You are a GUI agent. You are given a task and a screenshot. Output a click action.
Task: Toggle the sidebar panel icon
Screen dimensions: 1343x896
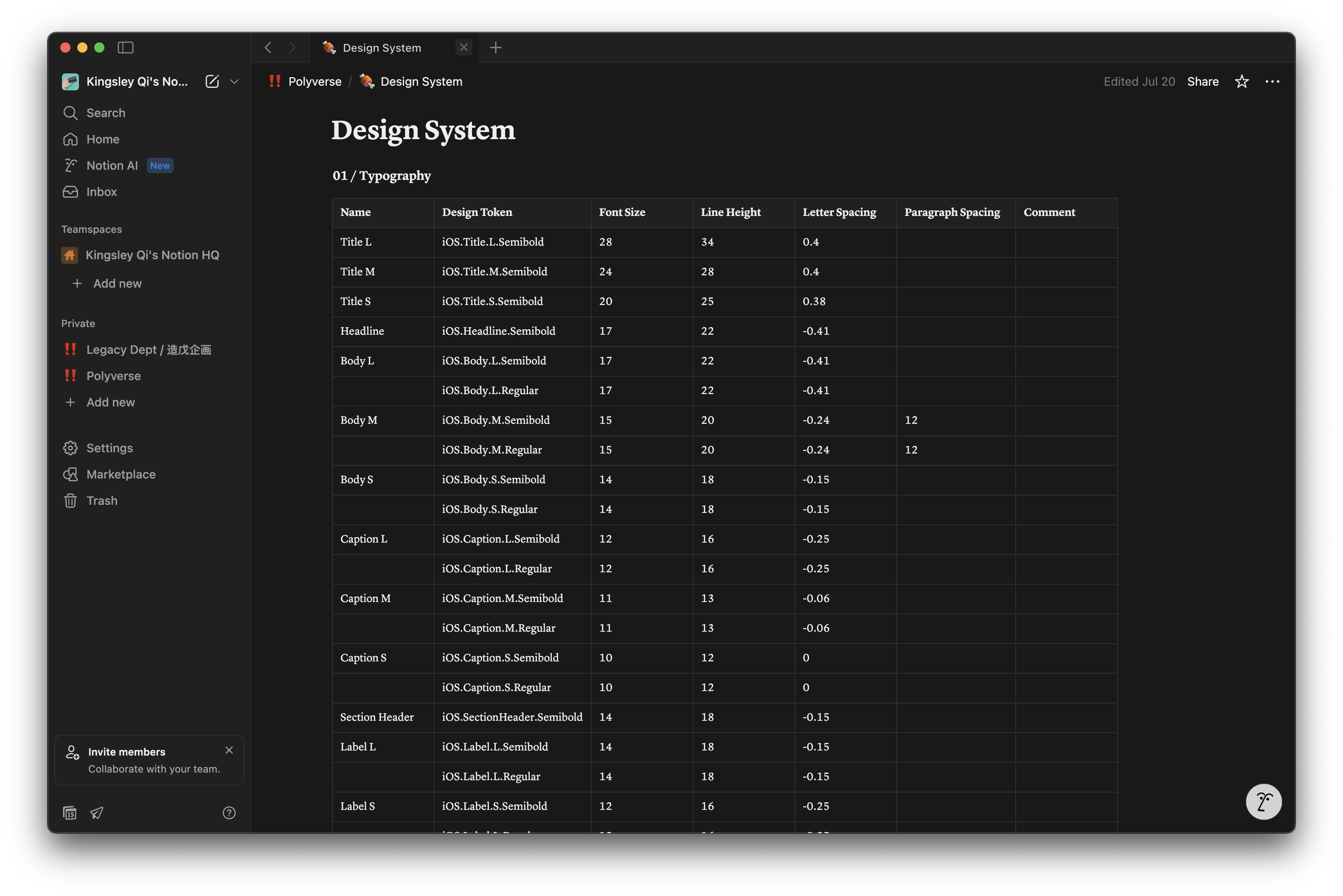[x=125, y=48]
